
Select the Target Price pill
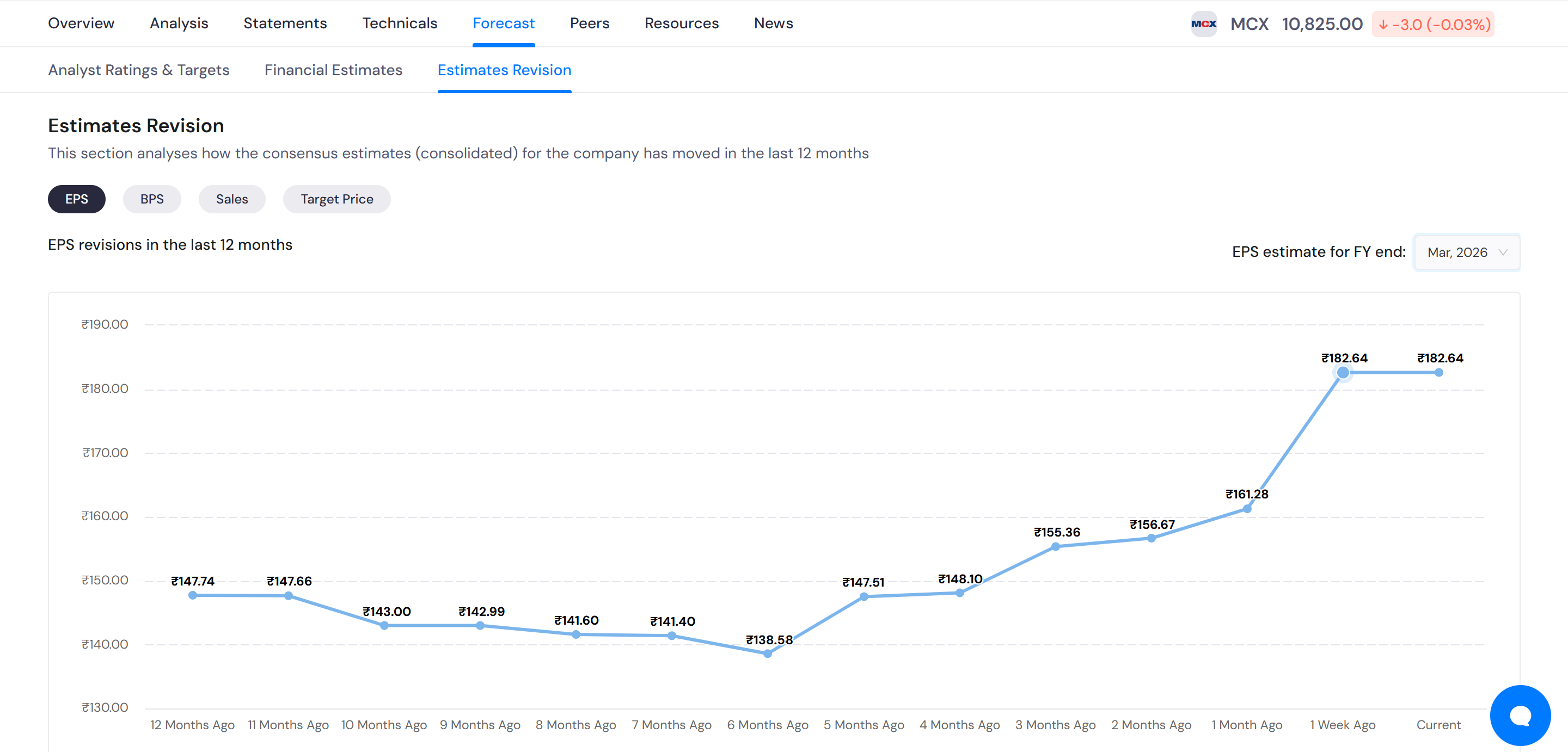pos(336,199)
